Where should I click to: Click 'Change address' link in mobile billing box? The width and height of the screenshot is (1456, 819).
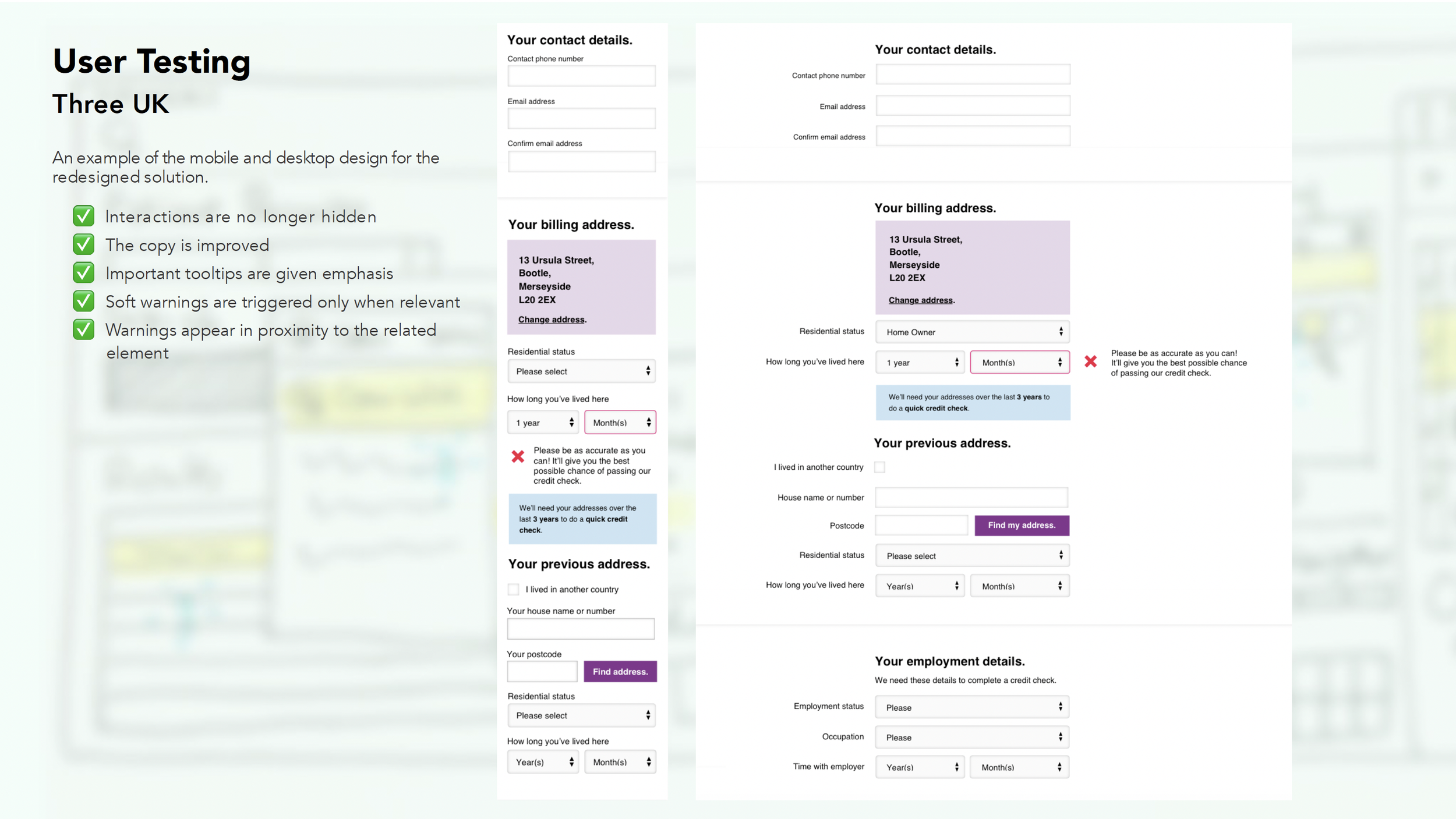(551, 320)
